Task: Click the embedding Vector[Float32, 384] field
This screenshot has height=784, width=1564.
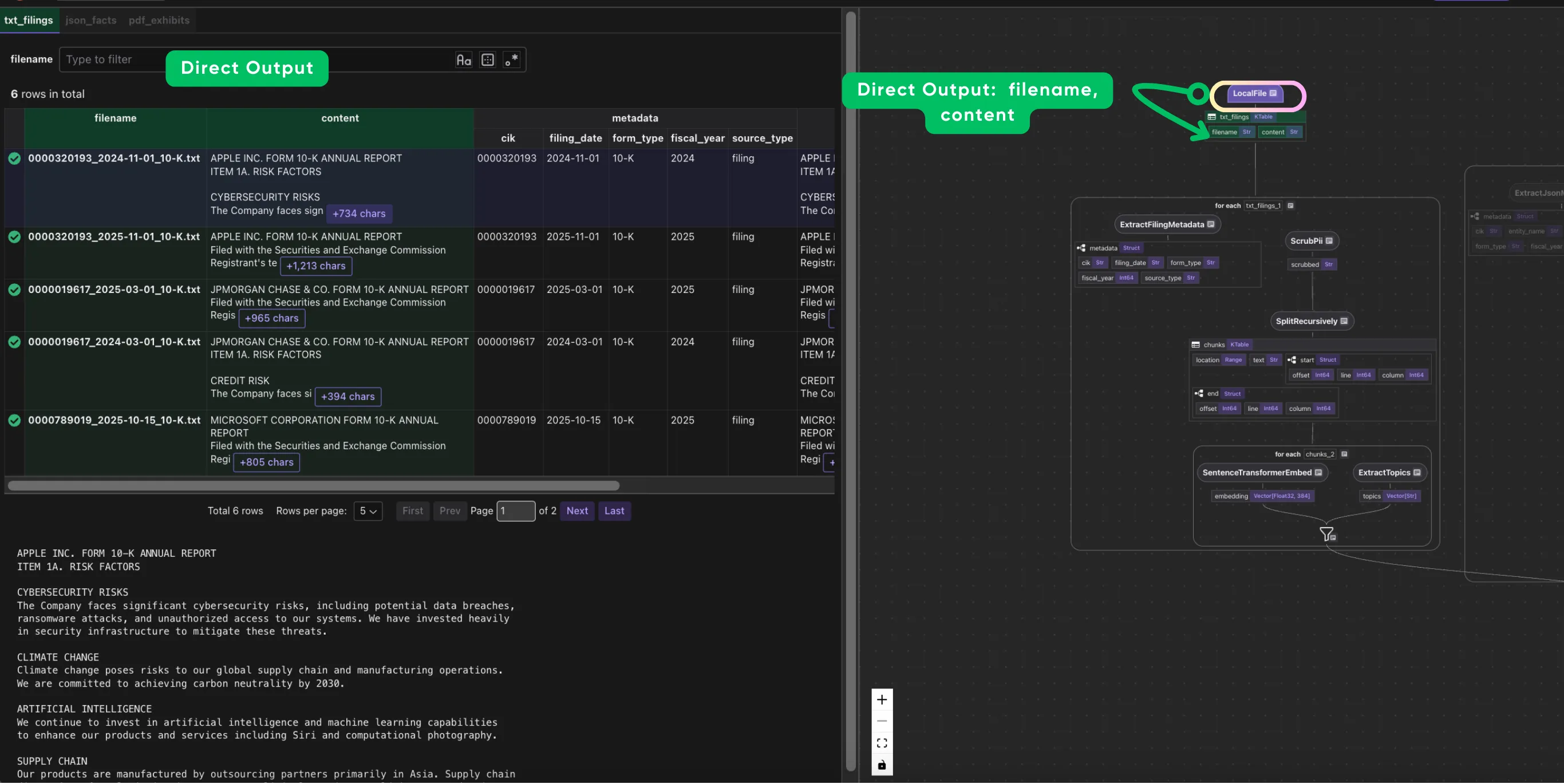Action: 1262,497
